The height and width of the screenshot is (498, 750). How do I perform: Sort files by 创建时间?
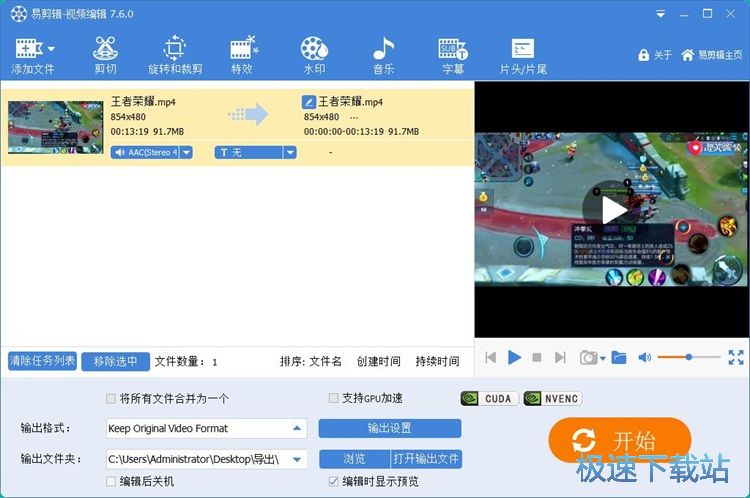(378, 361)
